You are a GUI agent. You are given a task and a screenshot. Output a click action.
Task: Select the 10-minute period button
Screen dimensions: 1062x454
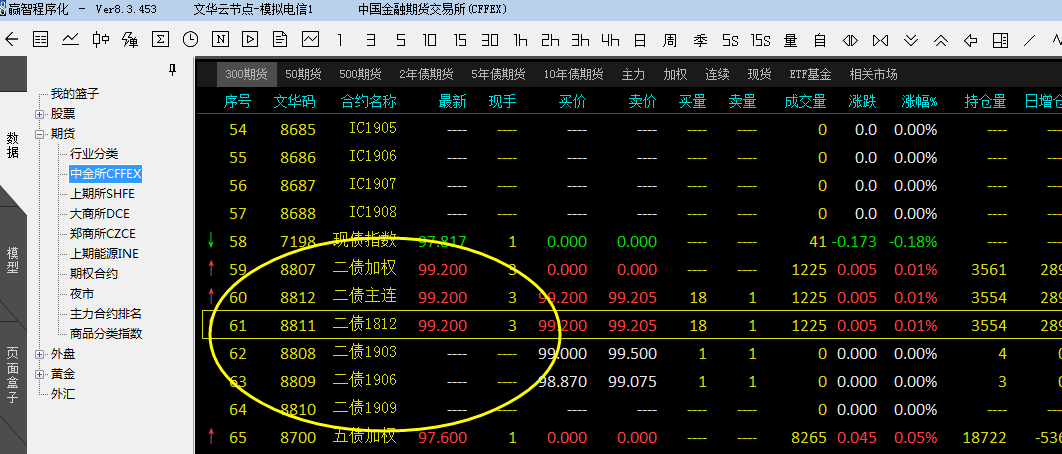(429, 40)
